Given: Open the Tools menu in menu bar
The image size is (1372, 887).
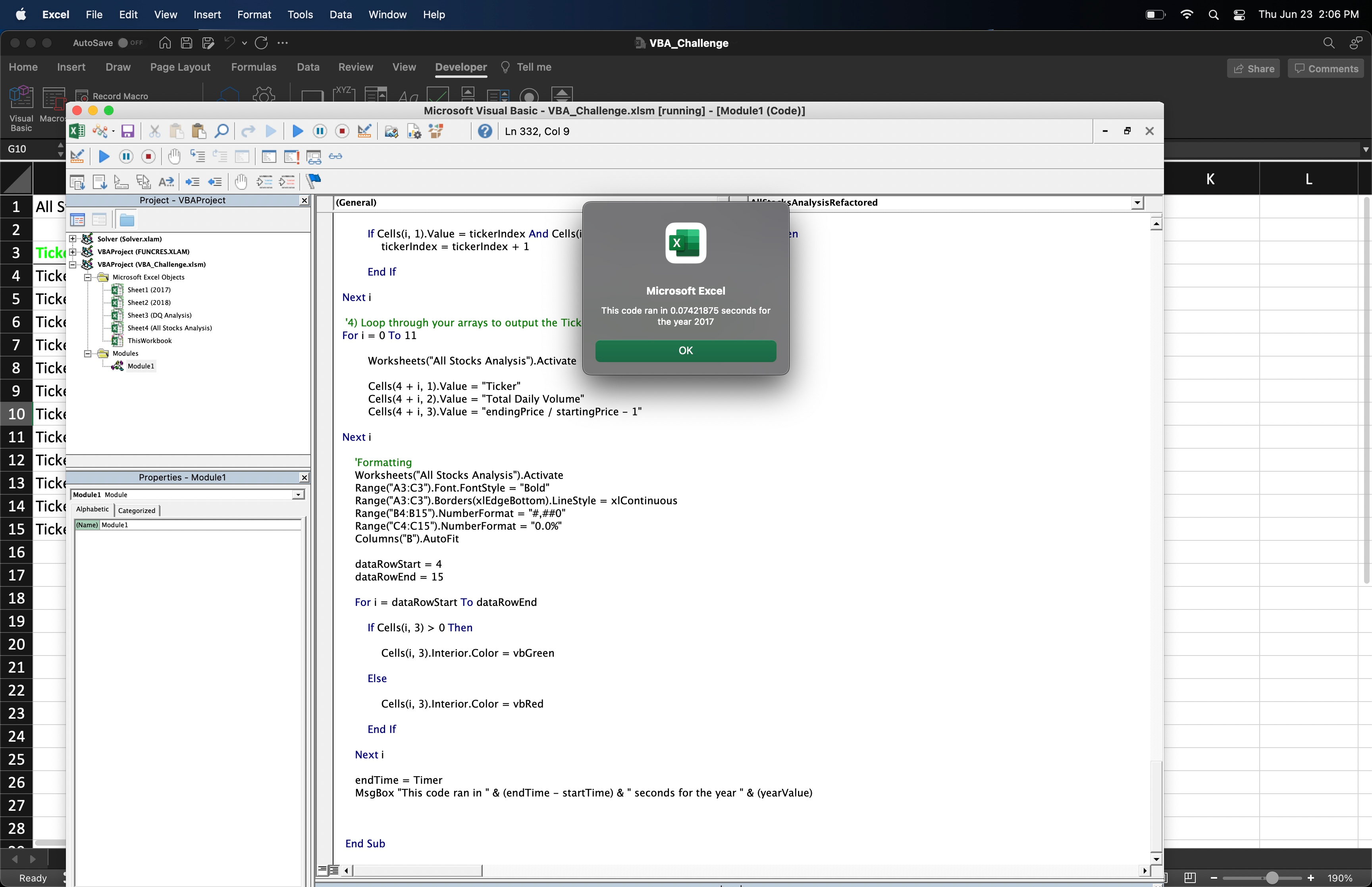Looking at the screenshot, I should 300,14.
